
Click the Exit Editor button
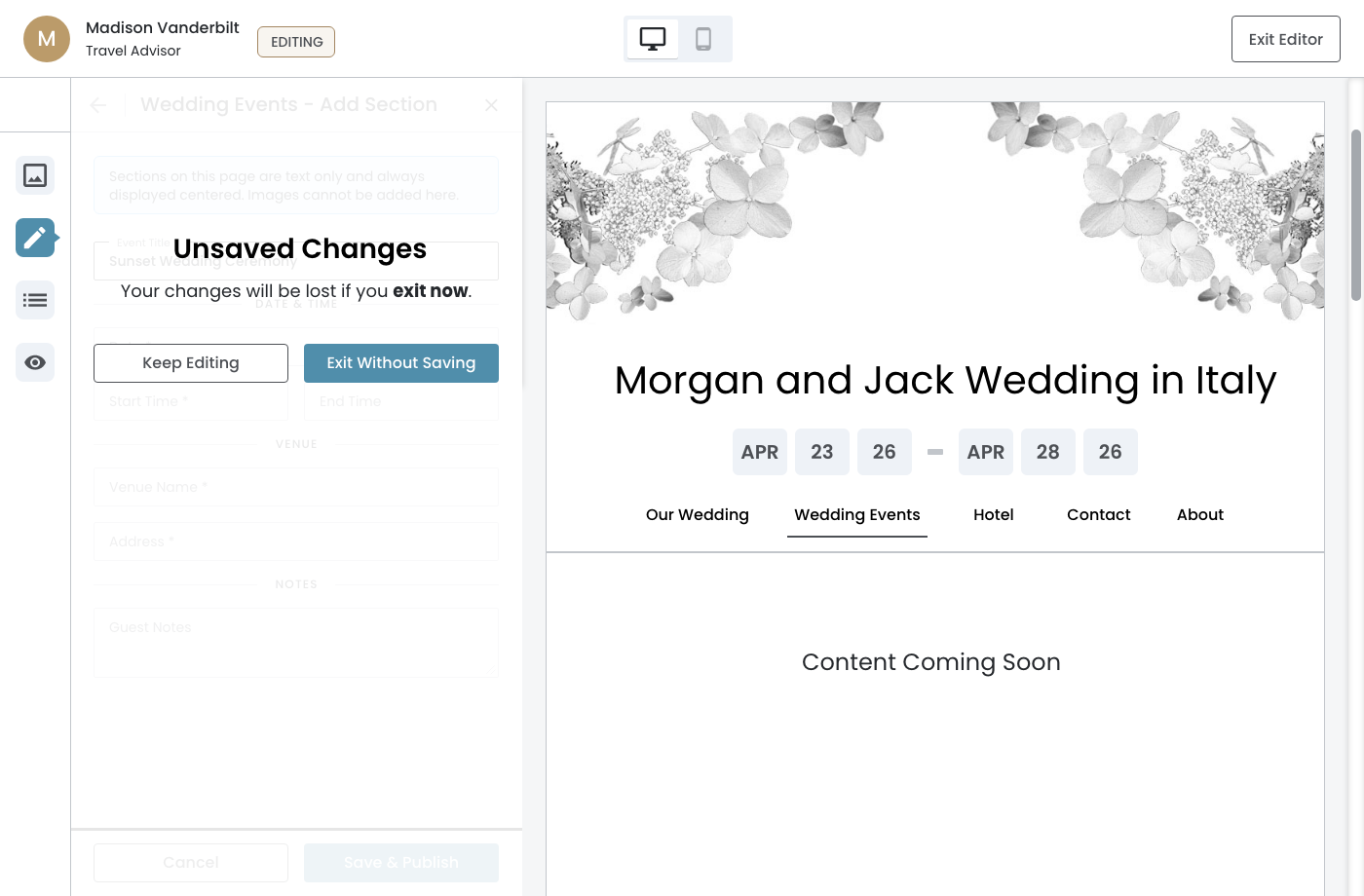pyautogui.click(x=1285, y=39)
